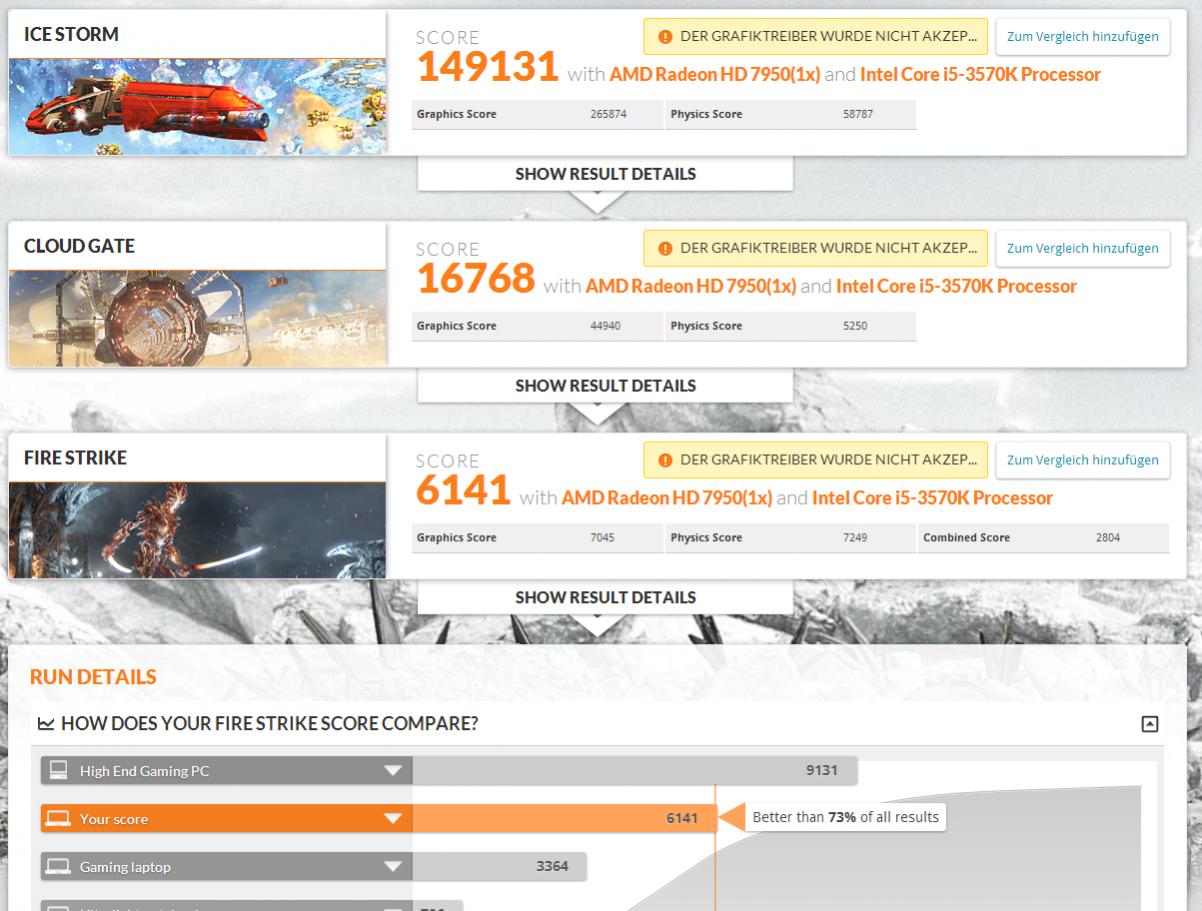Add Cloud Gate result to comparison
This screenshot has width=1202, height=911.
tap(1082, 249)
